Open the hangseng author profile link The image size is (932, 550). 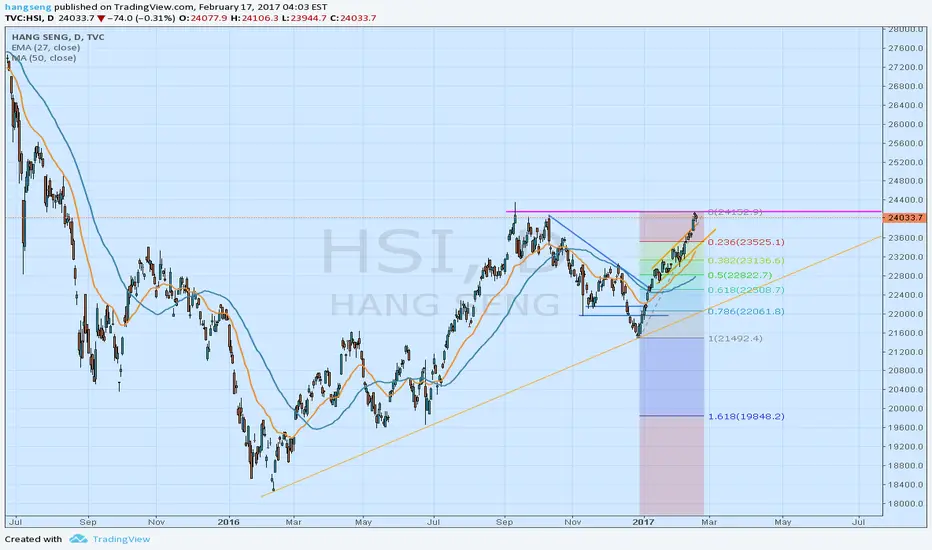[x=28, y=7]
